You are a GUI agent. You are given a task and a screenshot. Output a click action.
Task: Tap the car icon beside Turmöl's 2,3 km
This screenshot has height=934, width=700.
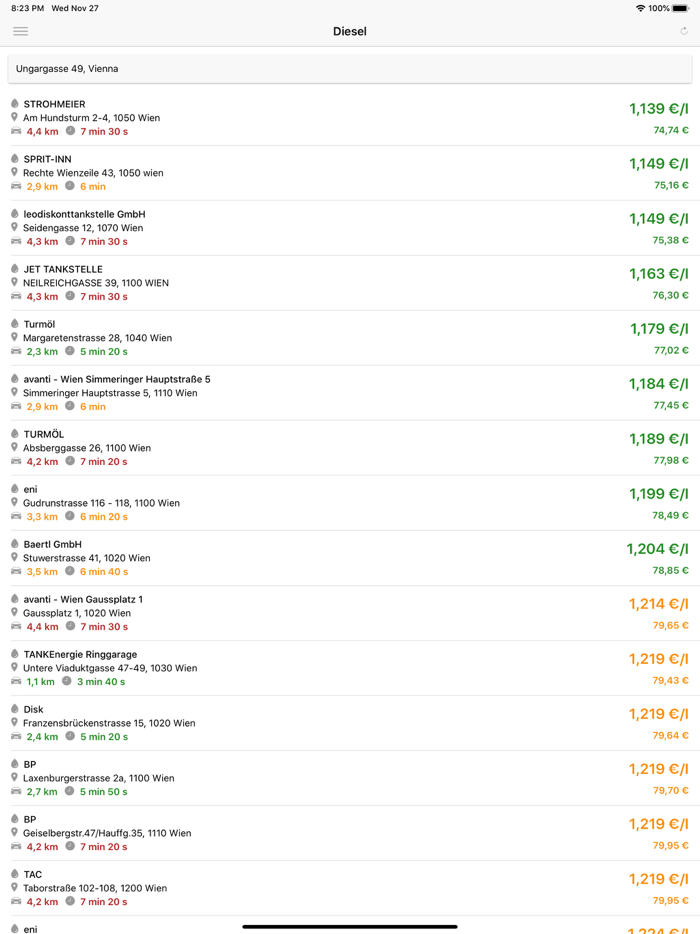click(16, 351)
